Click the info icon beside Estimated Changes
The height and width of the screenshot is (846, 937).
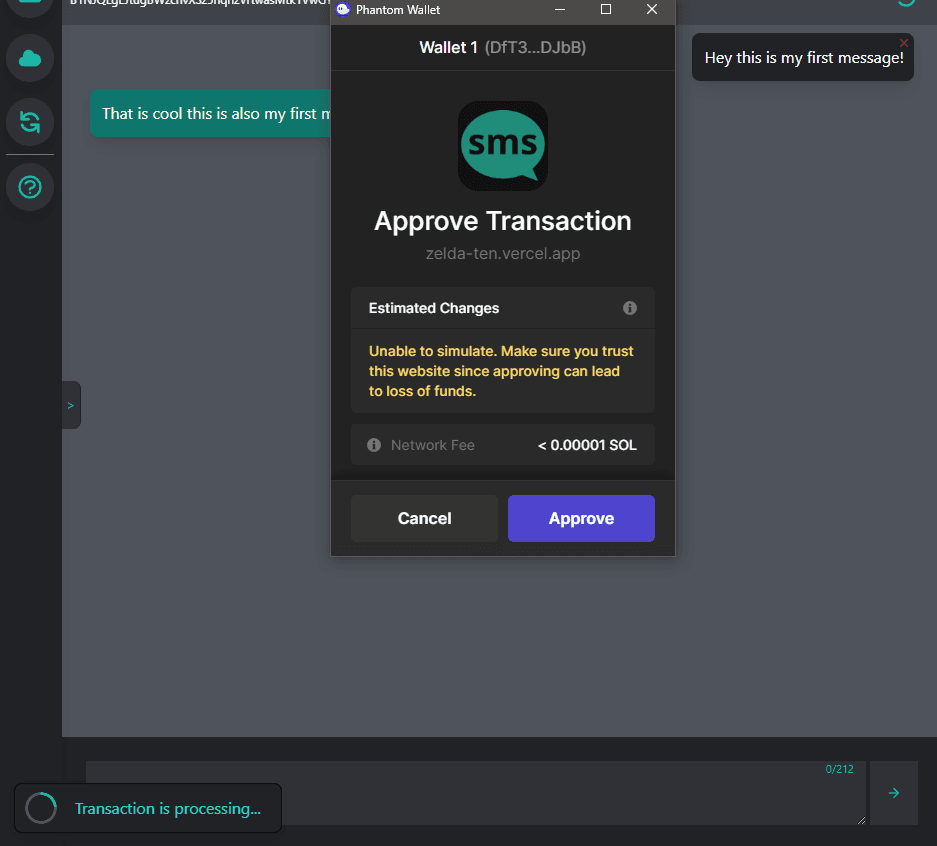pyautogui.click(x=630, y=308)
